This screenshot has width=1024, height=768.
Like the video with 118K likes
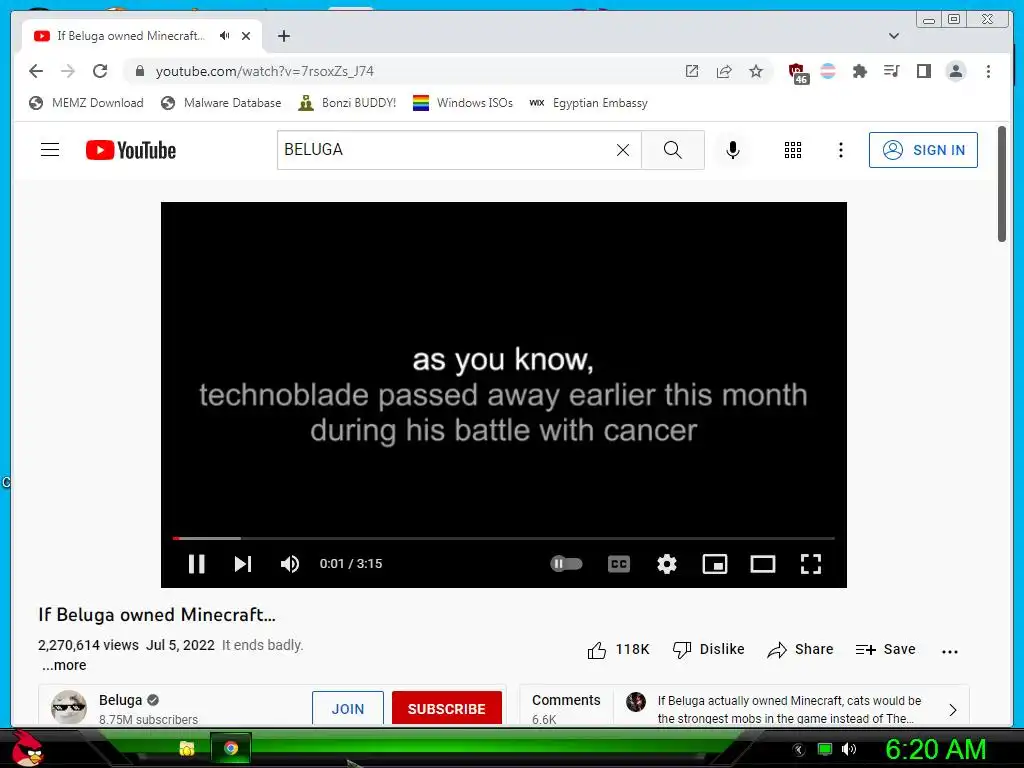pyautogui.click(x=618, y=650)
